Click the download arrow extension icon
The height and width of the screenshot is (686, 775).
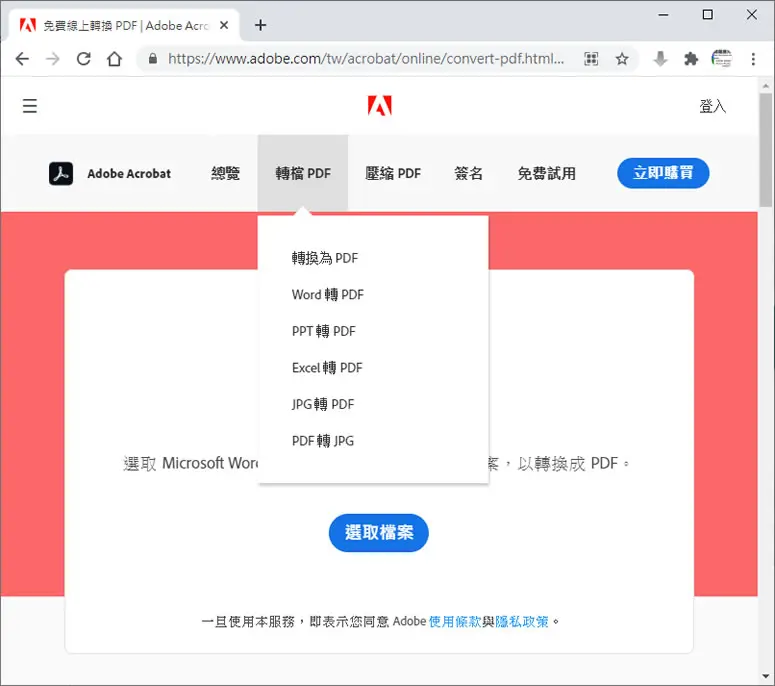tap(660, 59)
